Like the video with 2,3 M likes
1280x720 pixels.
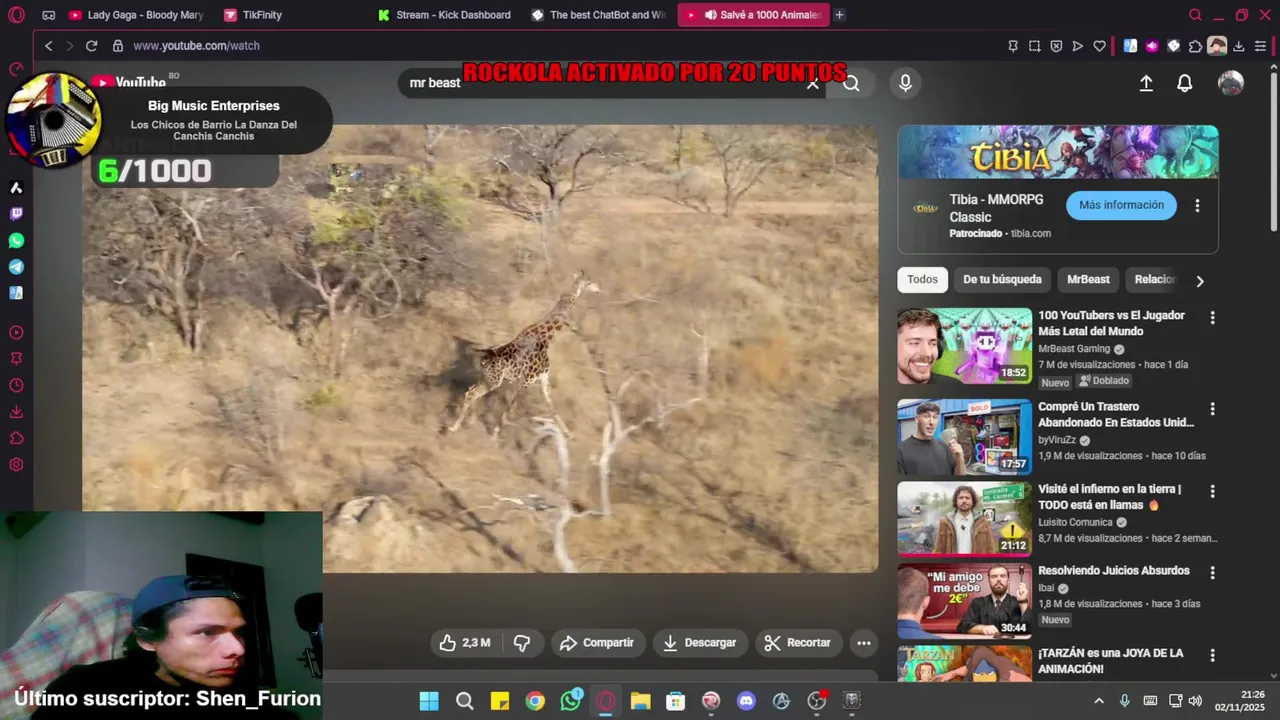[x=465, y=643]
